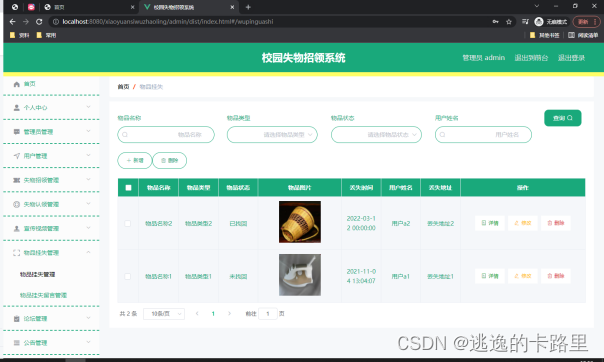This screenshot has height=362, width=604.
Task: Open the 物品挂失管理 submenu item
Action: (37, 275)
